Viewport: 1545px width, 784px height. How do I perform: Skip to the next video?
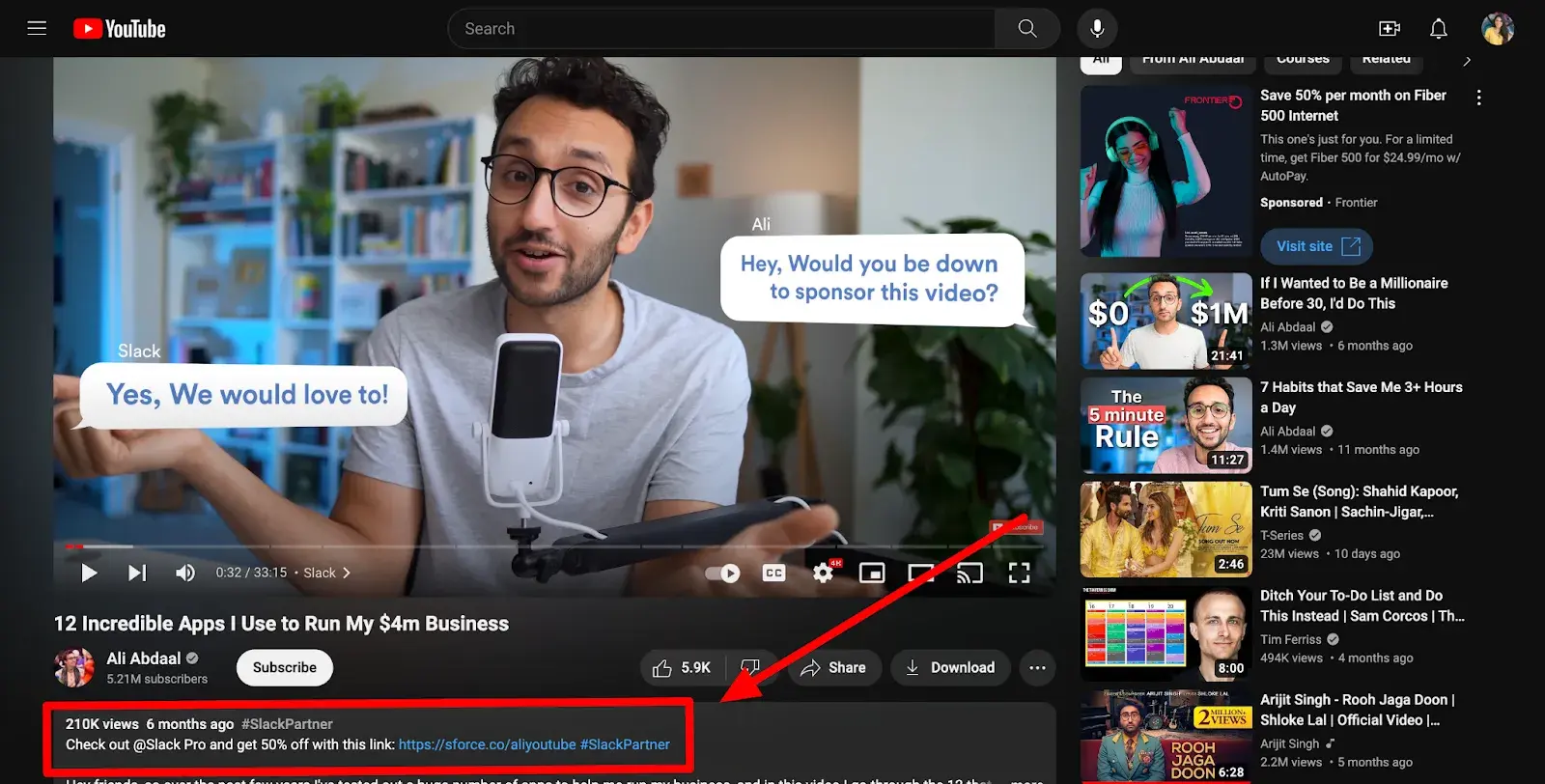[137, 573]
